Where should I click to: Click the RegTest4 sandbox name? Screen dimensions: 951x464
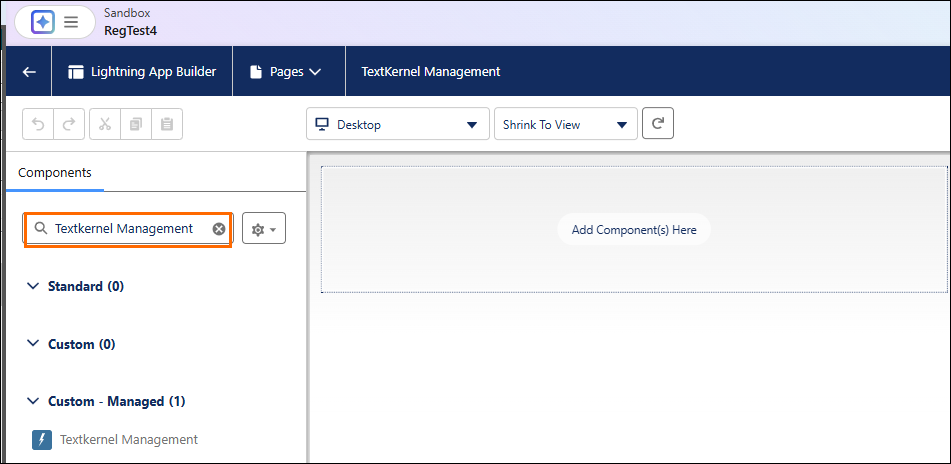pyautogui.click(x=130, y=30)
